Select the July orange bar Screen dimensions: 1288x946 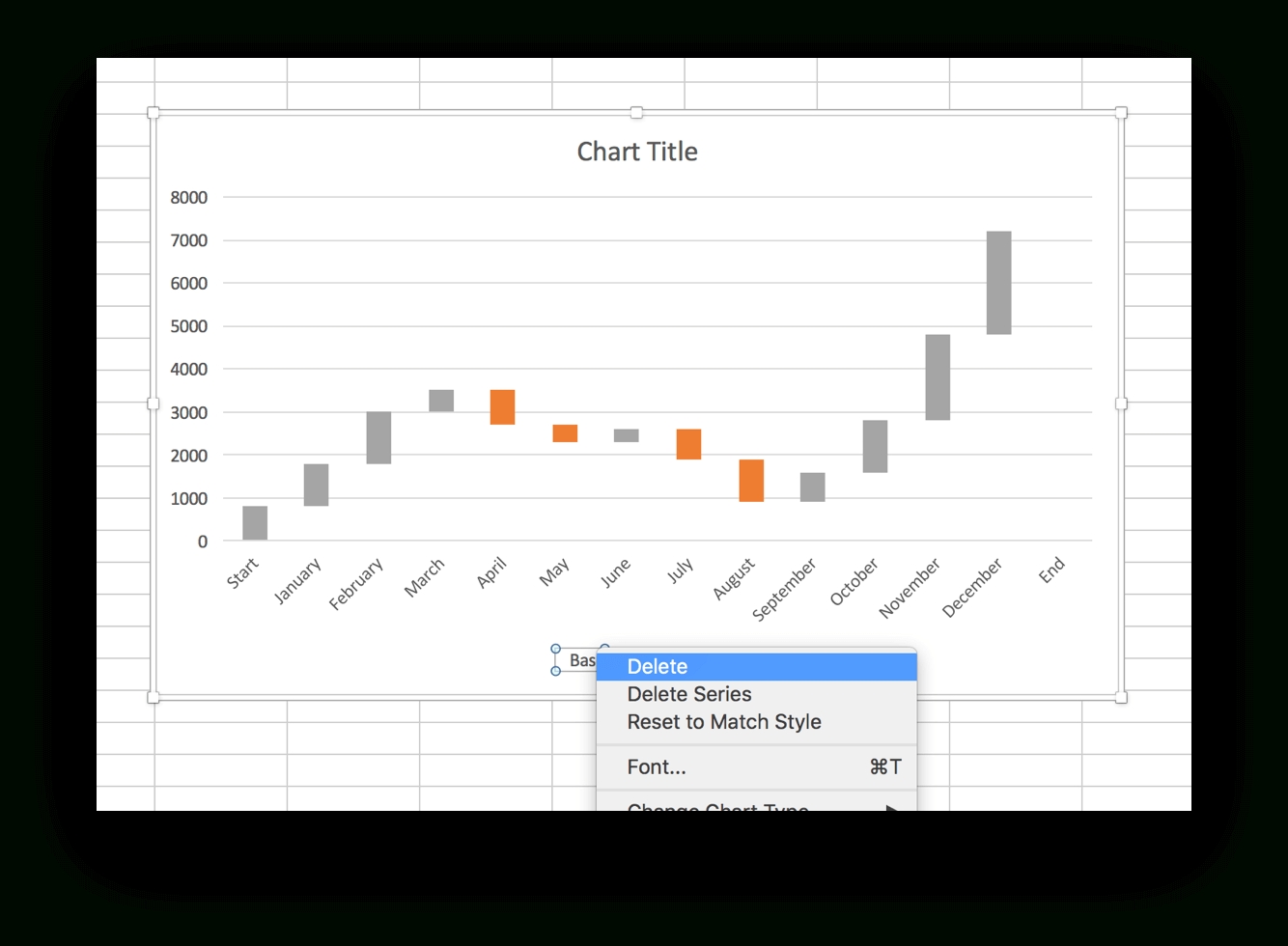point(688,444)
